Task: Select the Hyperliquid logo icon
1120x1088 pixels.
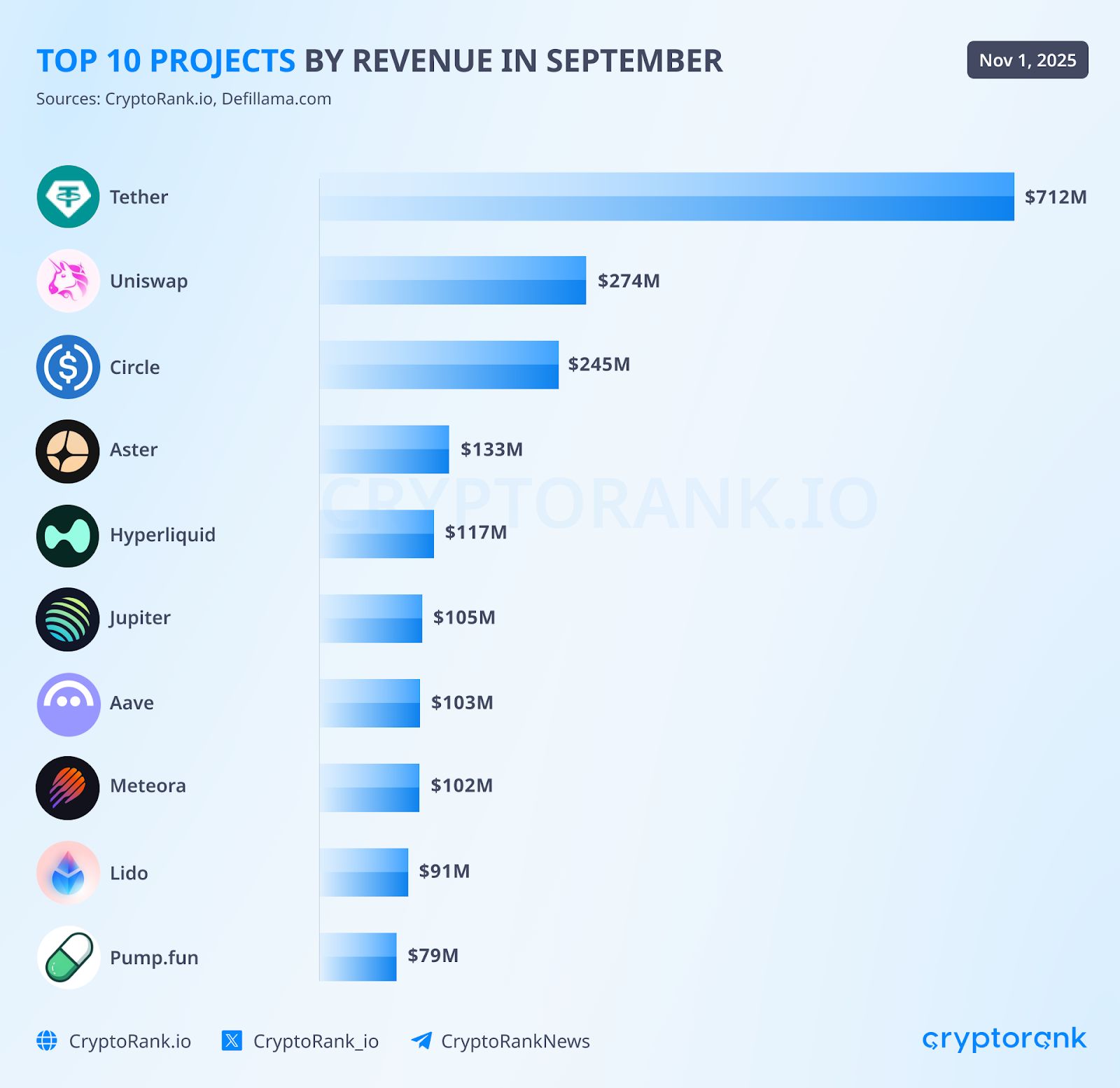Action: click(68, 534)
